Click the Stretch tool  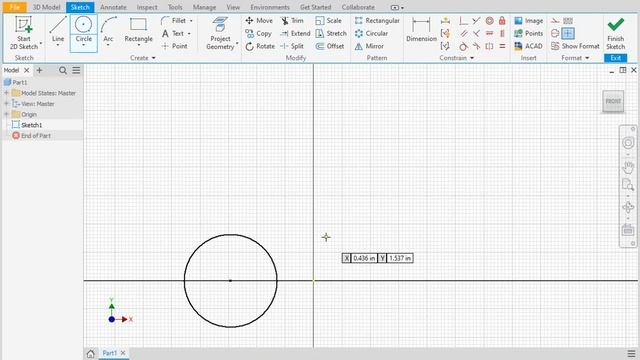331,33
